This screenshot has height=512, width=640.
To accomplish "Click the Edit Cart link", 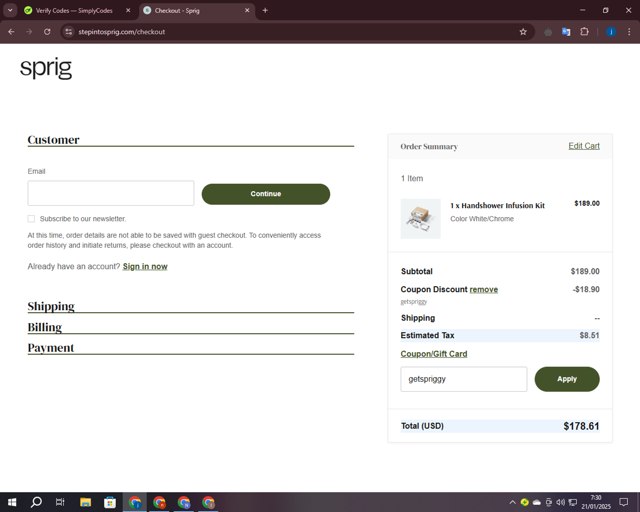I will click(584, 146).
